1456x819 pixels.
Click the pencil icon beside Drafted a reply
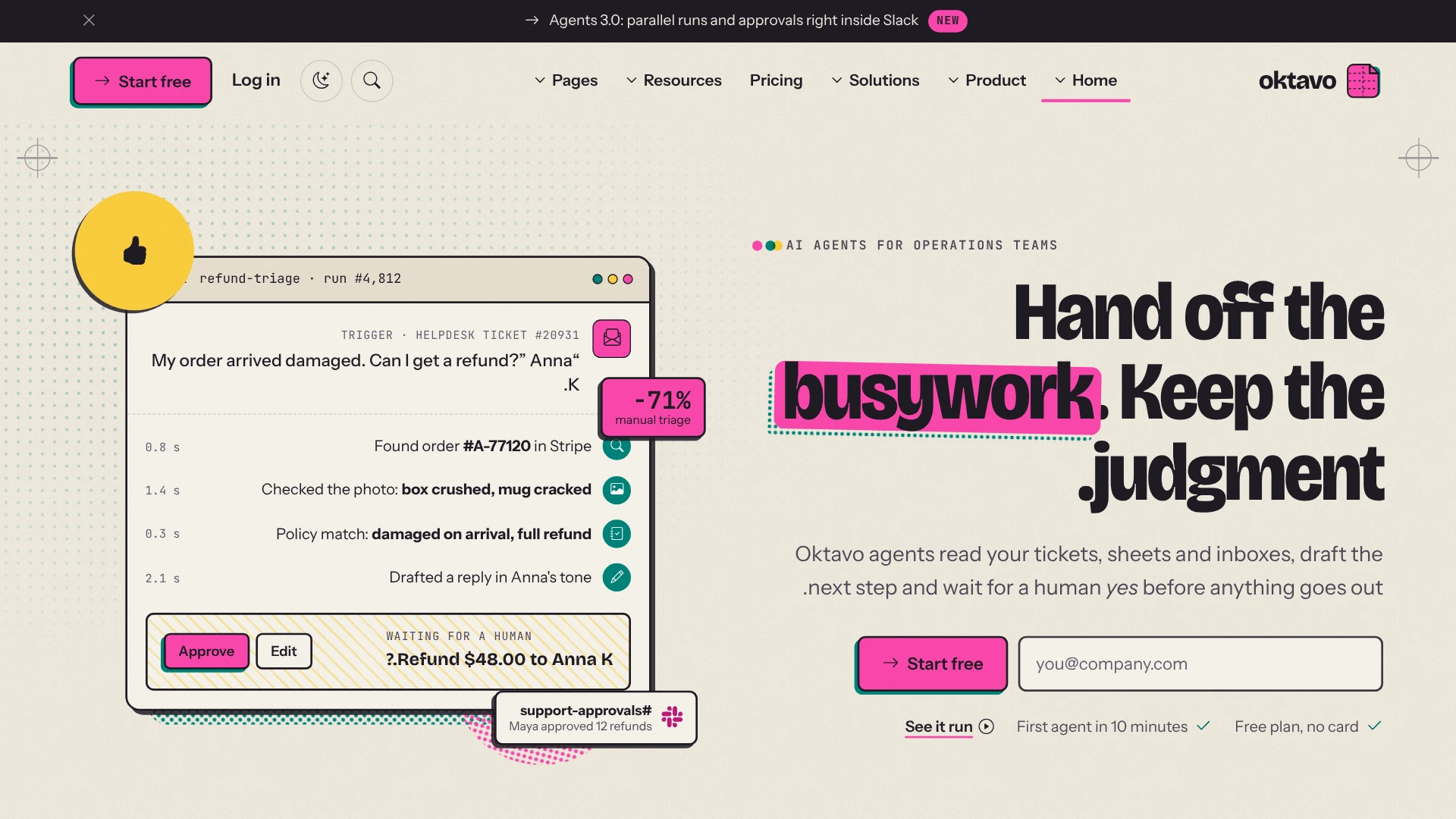tap(617, 577)
